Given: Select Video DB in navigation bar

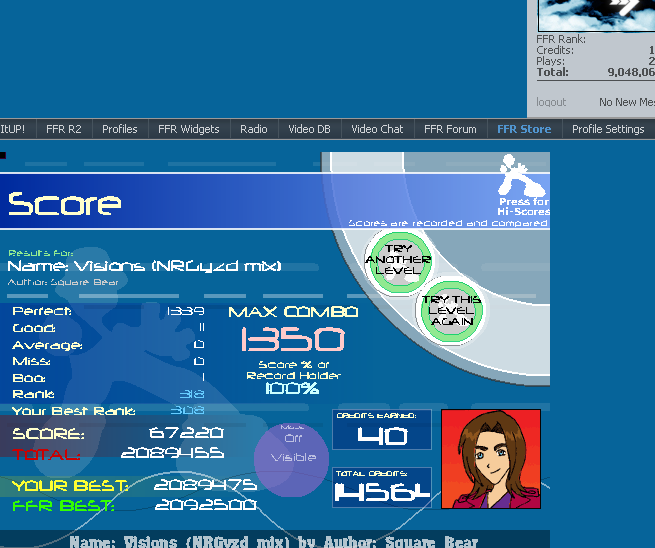Looking at the screenshot, I should (309, 129).
